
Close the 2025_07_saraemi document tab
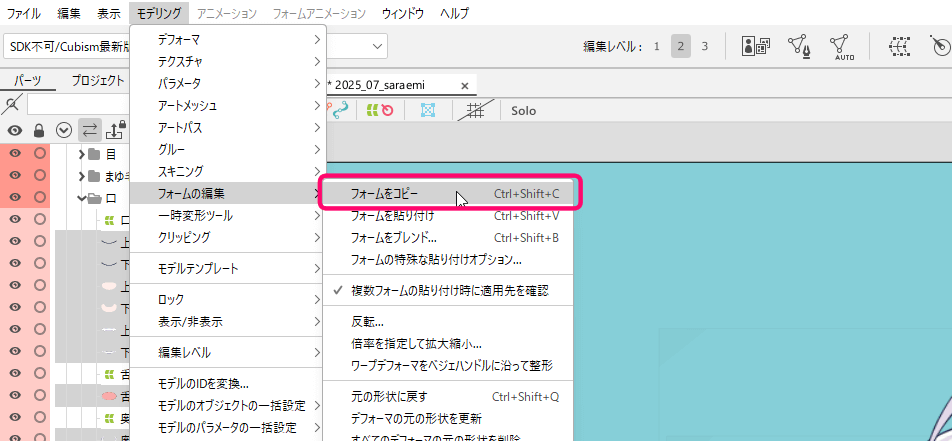point(464,85)
